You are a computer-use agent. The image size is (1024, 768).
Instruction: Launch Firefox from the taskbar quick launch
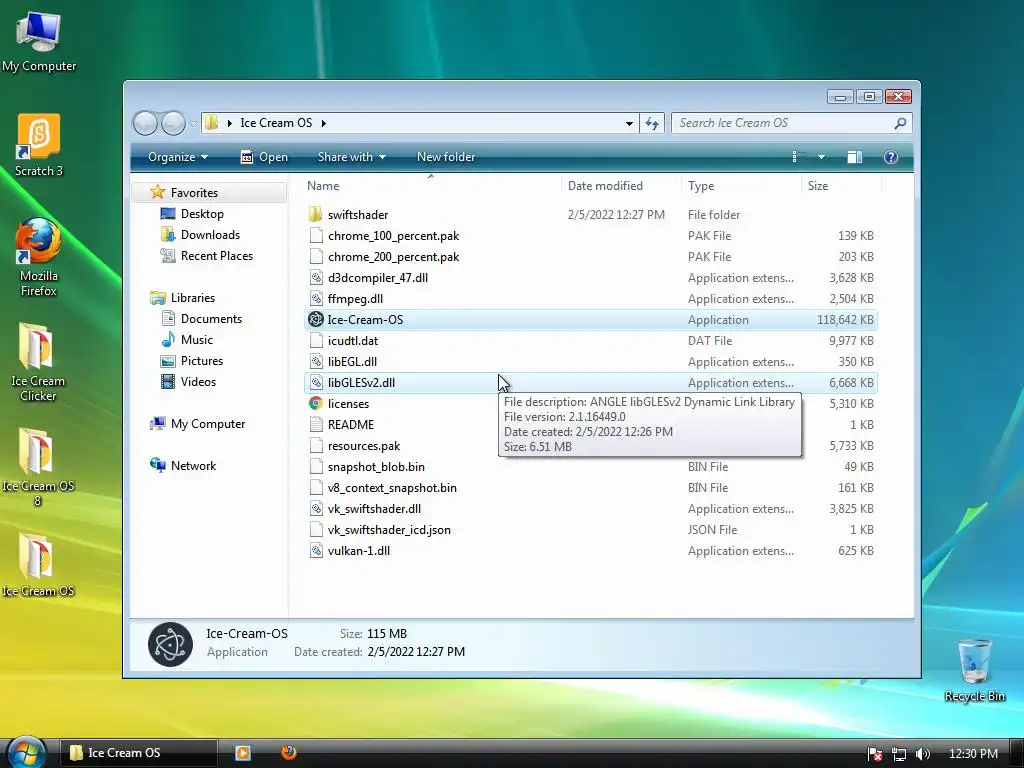(x=289, y=752)
